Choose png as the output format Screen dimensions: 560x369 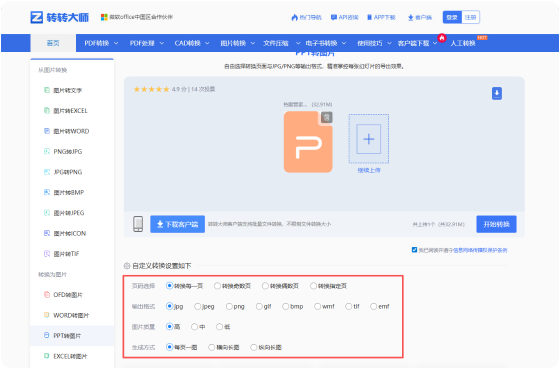pos(229,306)
